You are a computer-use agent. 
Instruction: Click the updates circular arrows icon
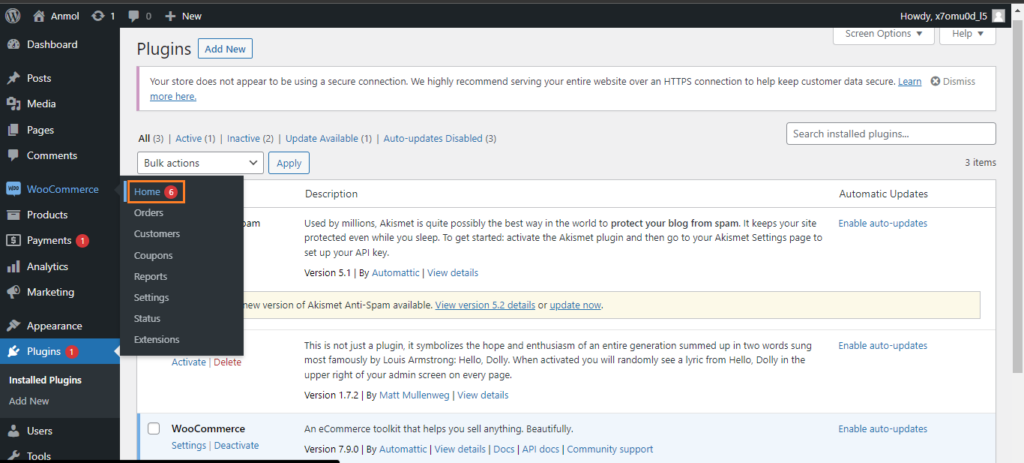[x=98, y=16]
